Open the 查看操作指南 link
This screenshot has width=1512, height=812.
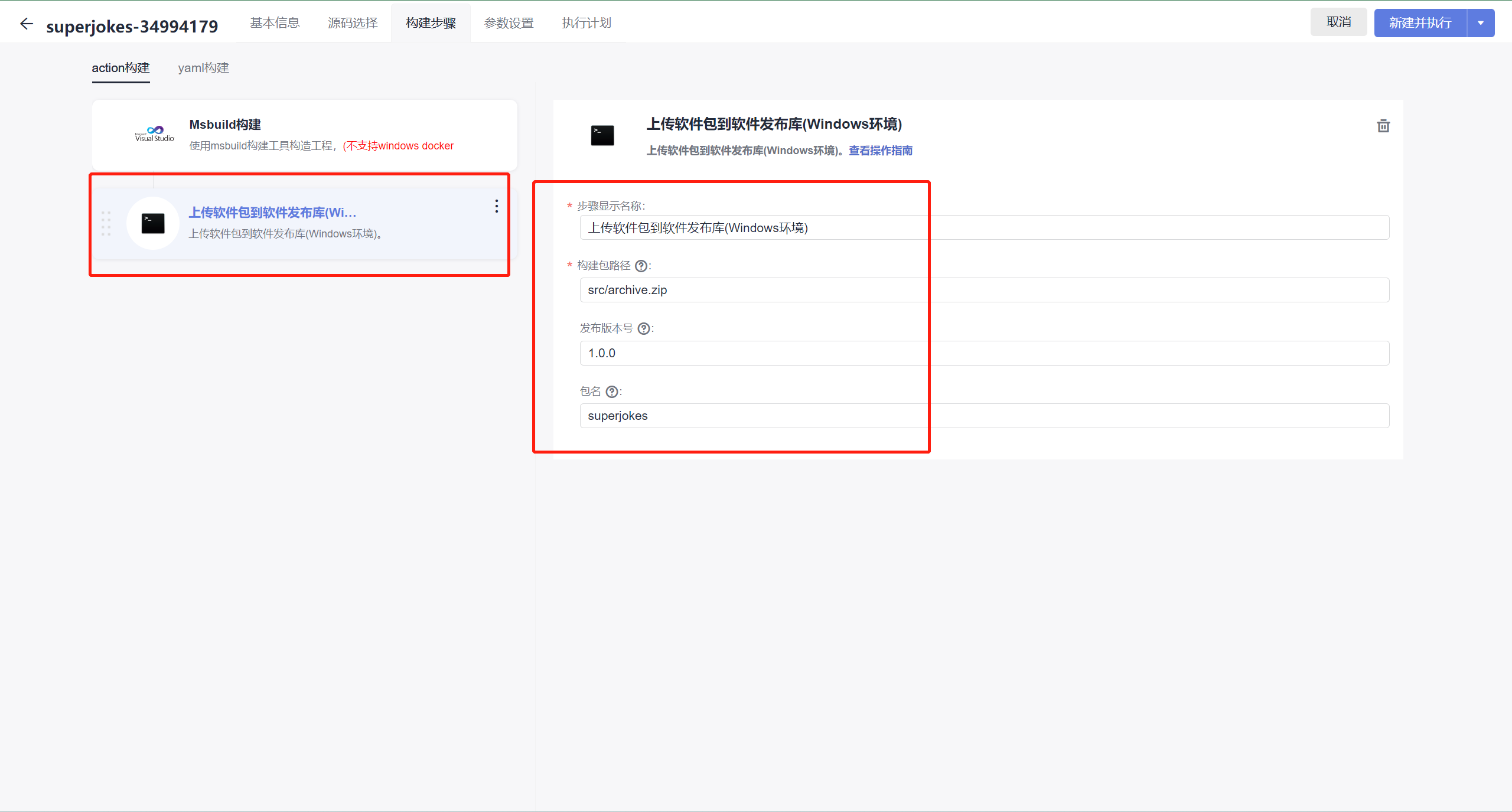point(881,151)
